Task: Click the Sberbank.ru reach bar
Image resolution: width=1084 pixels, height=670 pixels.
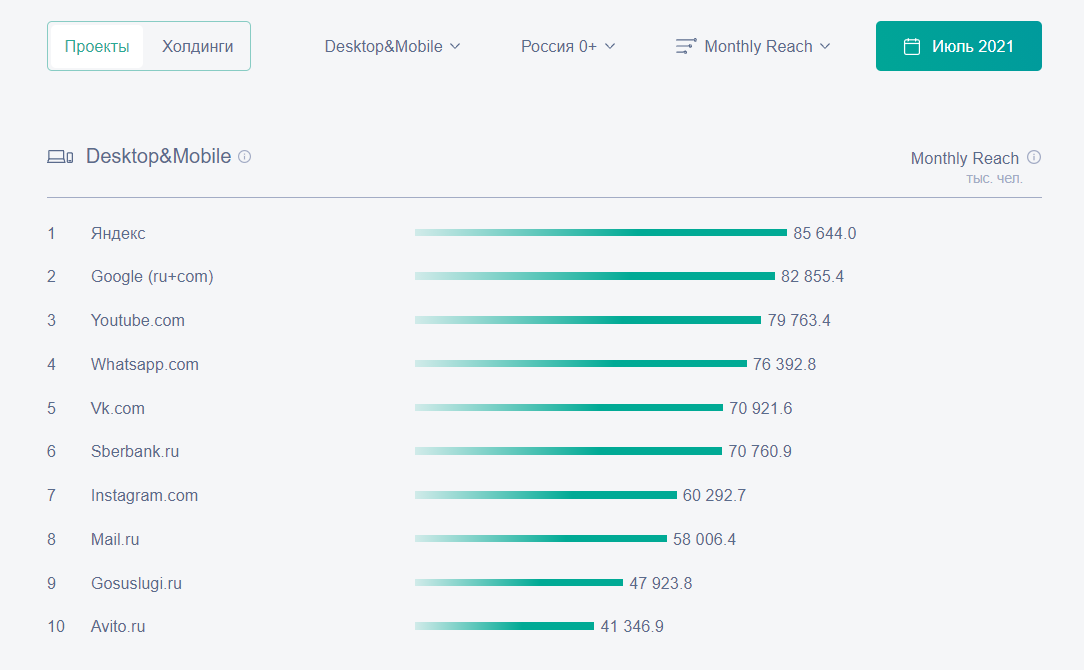Action: point(568,451)
